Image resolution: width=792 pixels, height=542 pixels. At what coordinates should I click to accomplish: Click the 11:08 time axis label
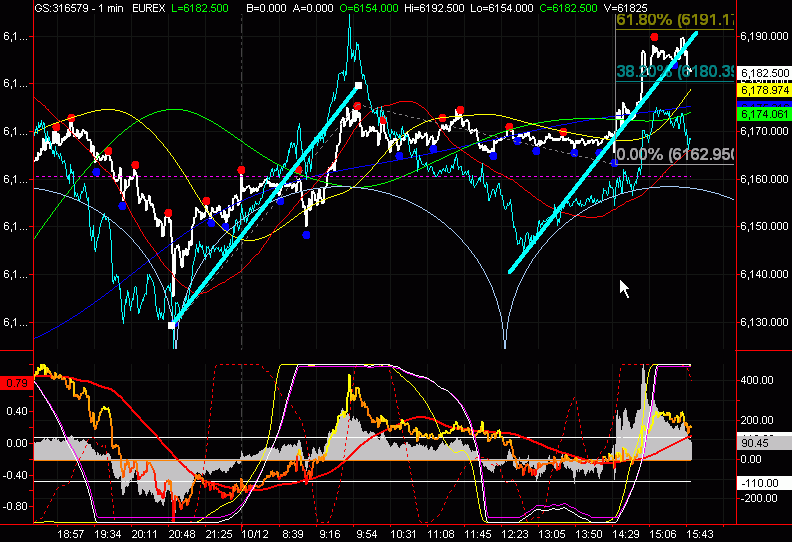point(440,534)
